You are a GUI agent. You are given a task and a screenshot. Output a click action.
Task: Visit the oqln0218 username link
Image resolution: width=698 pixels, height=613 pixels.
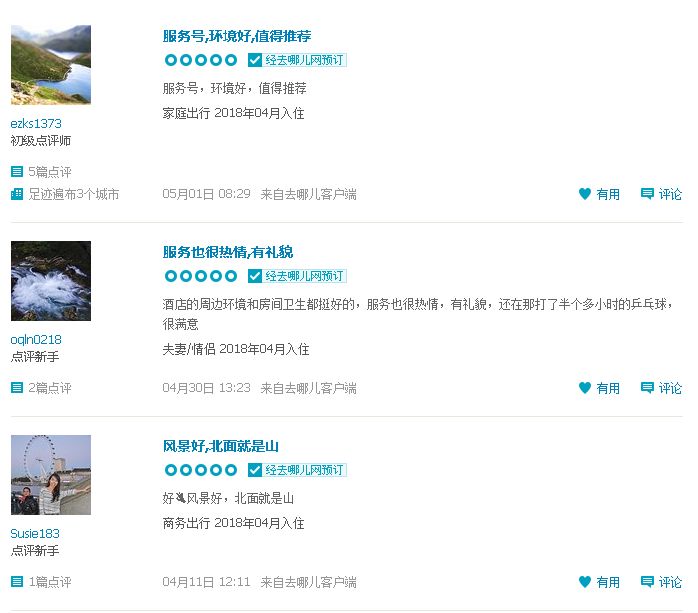pyautogui.click(x=36, y=340)
